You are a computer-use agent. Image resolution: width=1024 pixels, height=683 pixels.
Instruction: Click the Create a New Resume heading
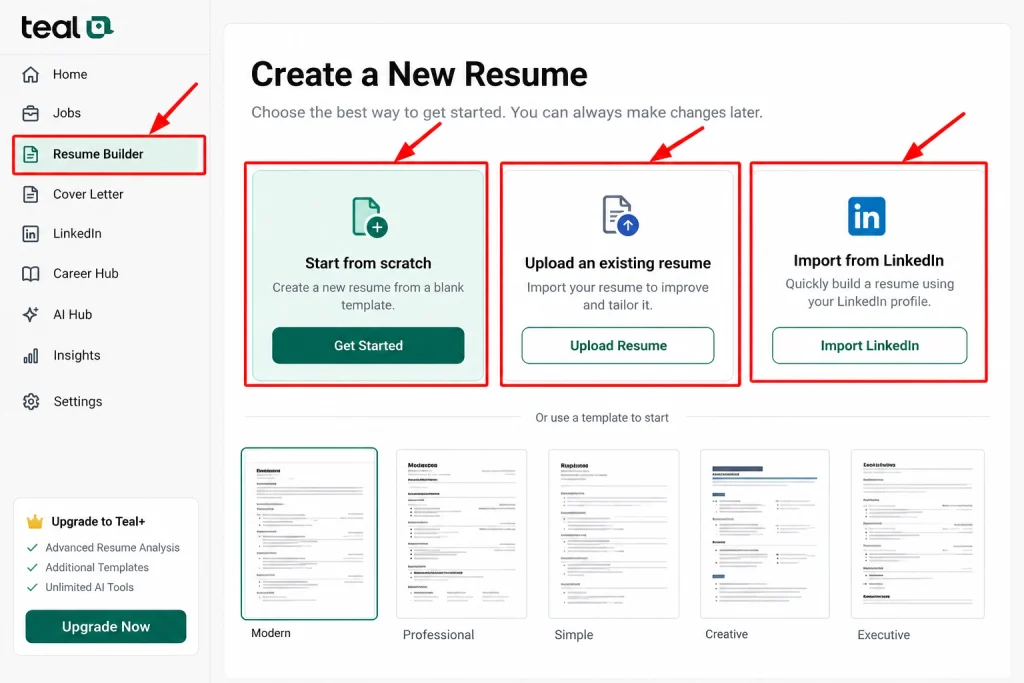[419, 74]
